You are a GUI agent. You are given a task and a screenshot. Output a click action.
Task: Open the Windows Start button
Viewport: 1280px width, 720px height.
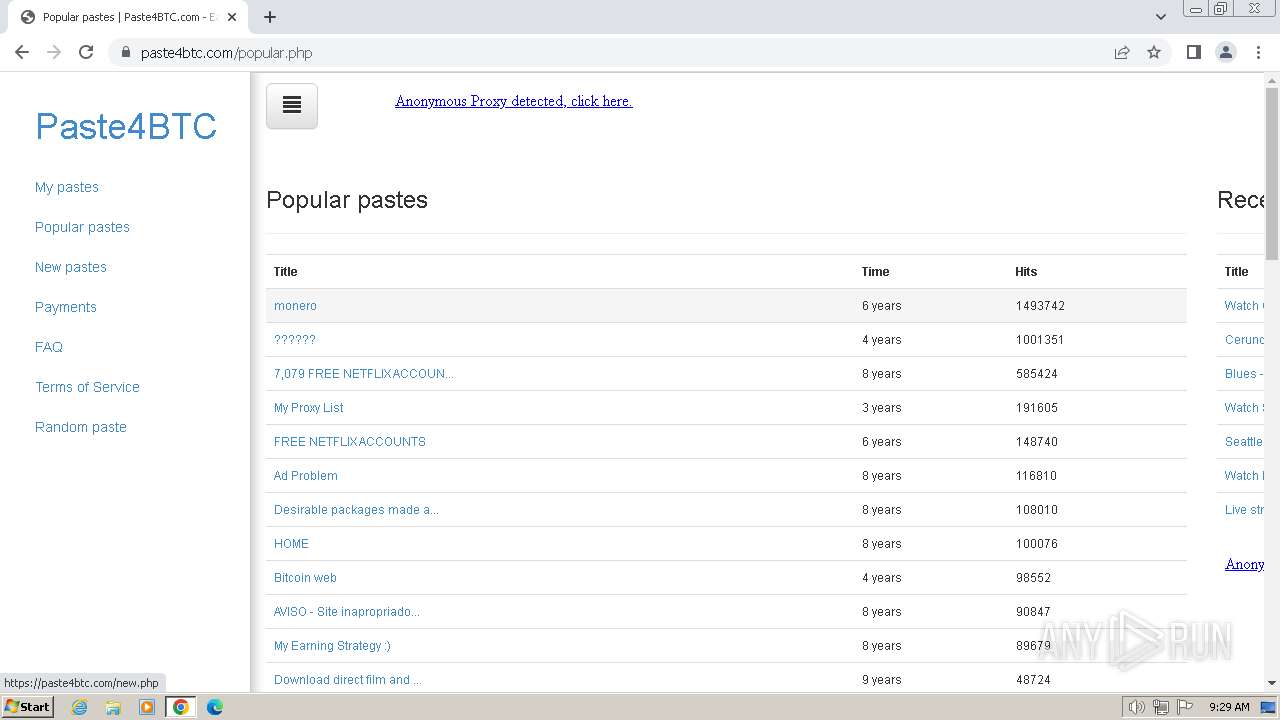click(27, 707)
